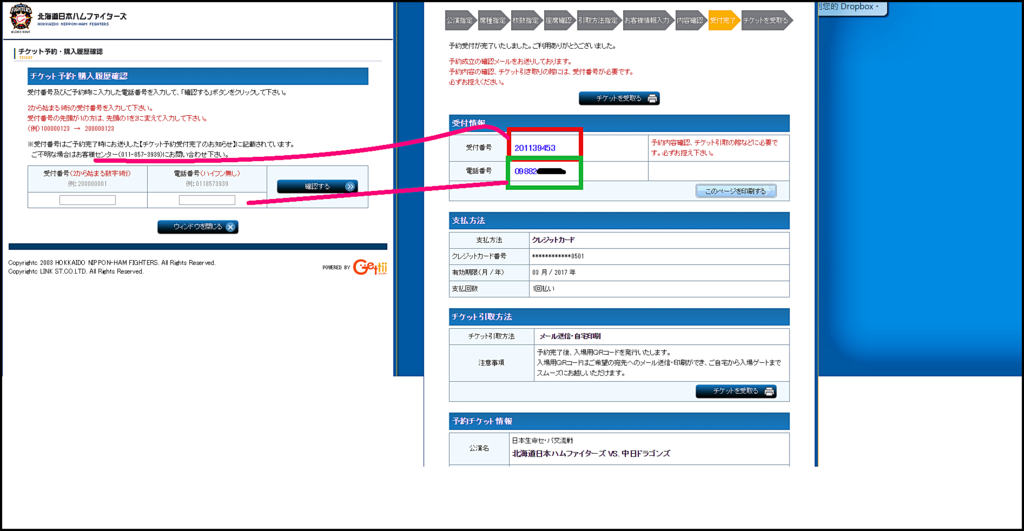Click the メール送信・自宅印刷 pickup method value

pos(569,336)
